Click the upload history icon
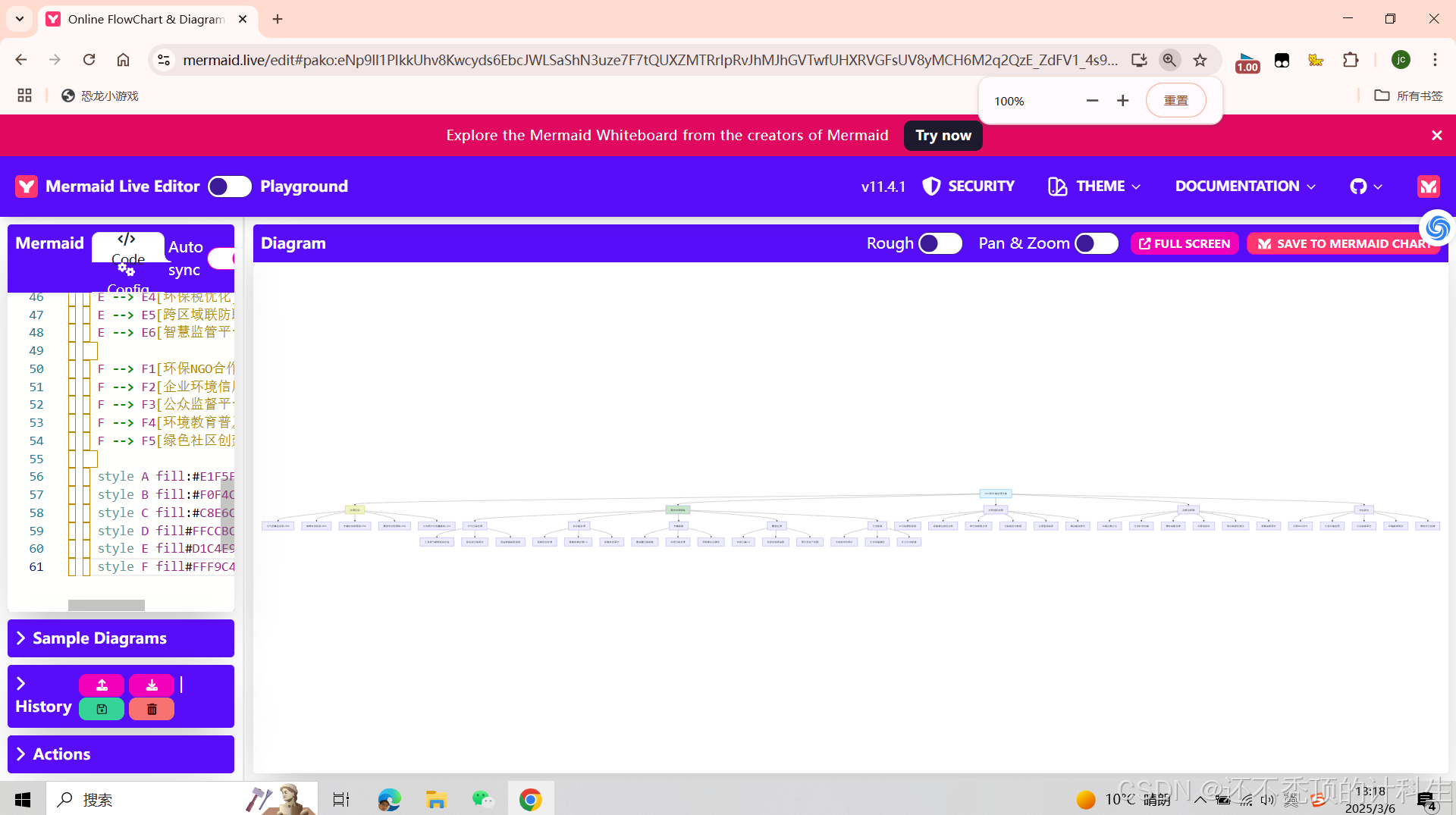This screenshot has height=815, width=1456. pyautogui.click(x=101, y=685)
